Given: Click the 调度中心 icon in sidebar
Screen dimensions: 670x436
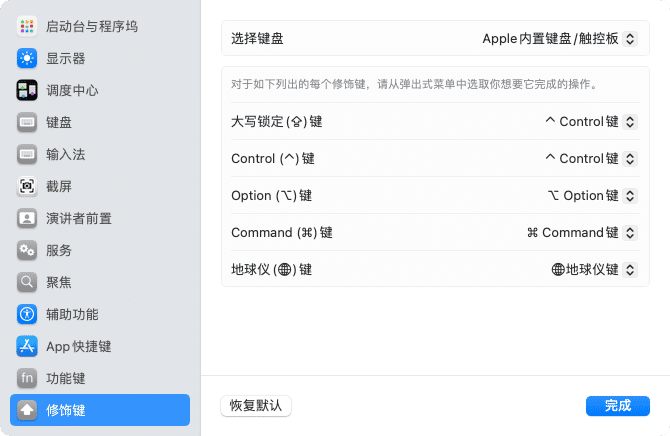Looking at the screenshot, I should [x=27, y=90].
